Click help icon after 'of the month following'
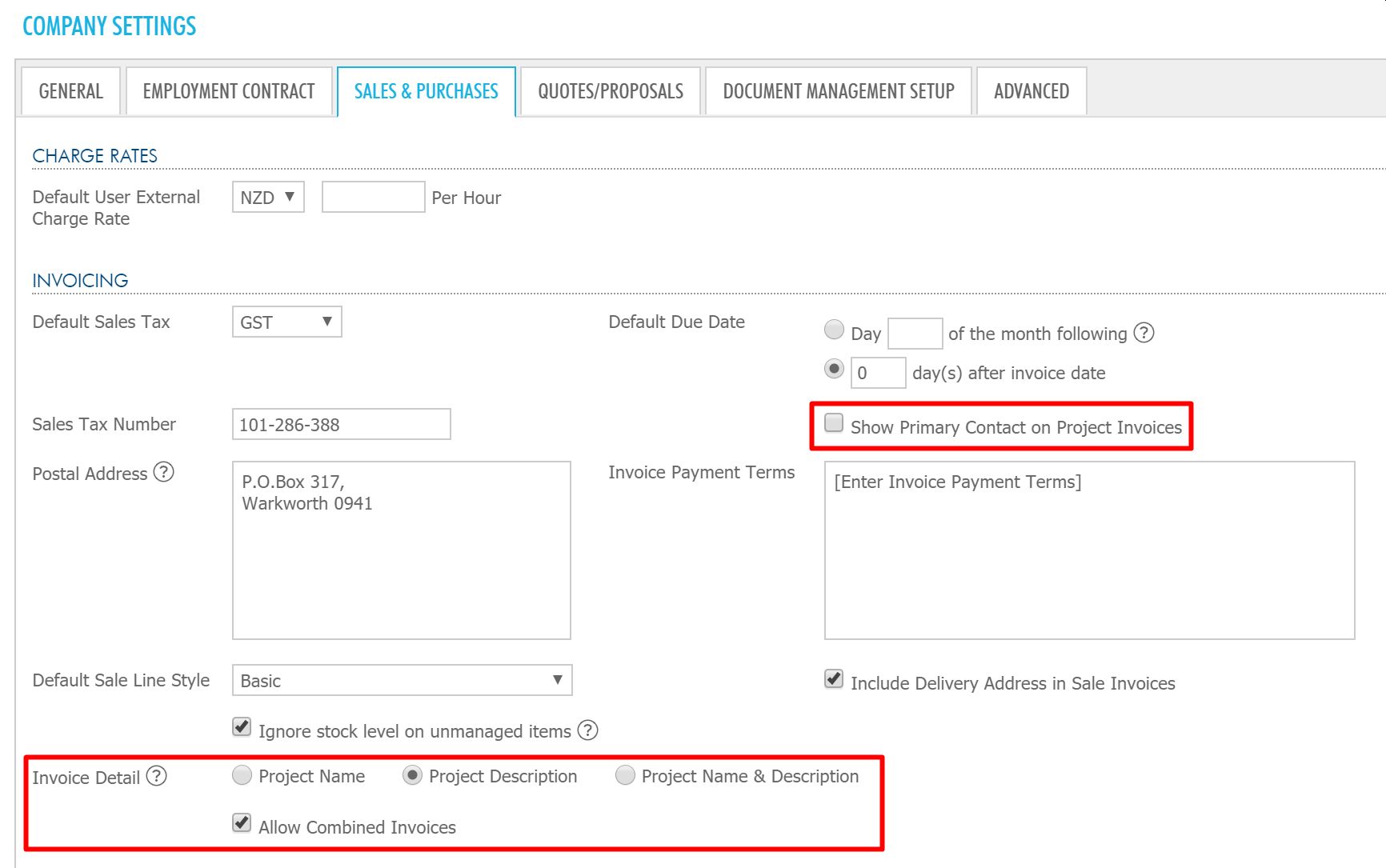 click(1144, 333)
